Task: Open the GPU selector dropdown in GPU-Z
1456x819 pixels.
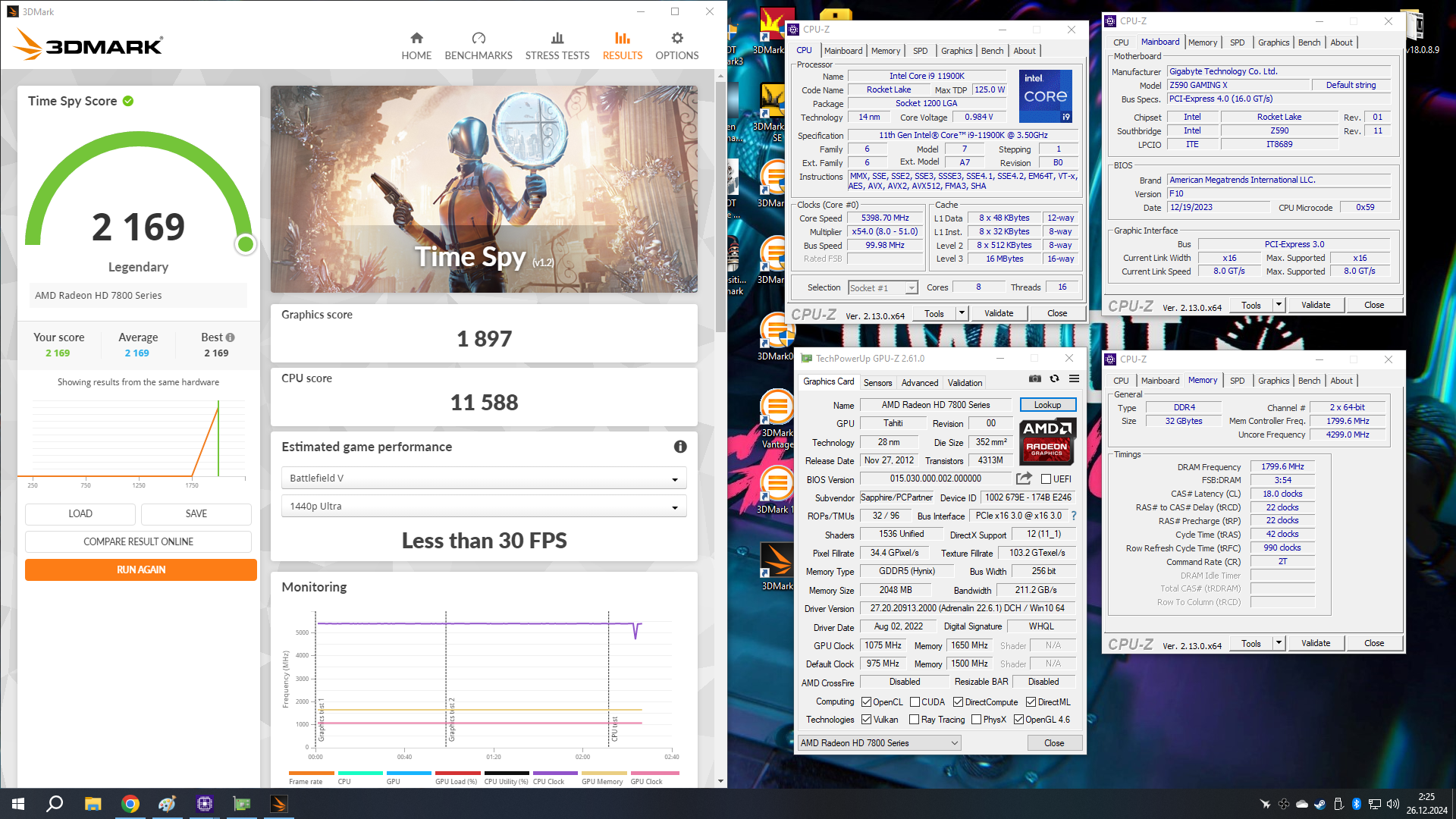Action: pos(880,743)
